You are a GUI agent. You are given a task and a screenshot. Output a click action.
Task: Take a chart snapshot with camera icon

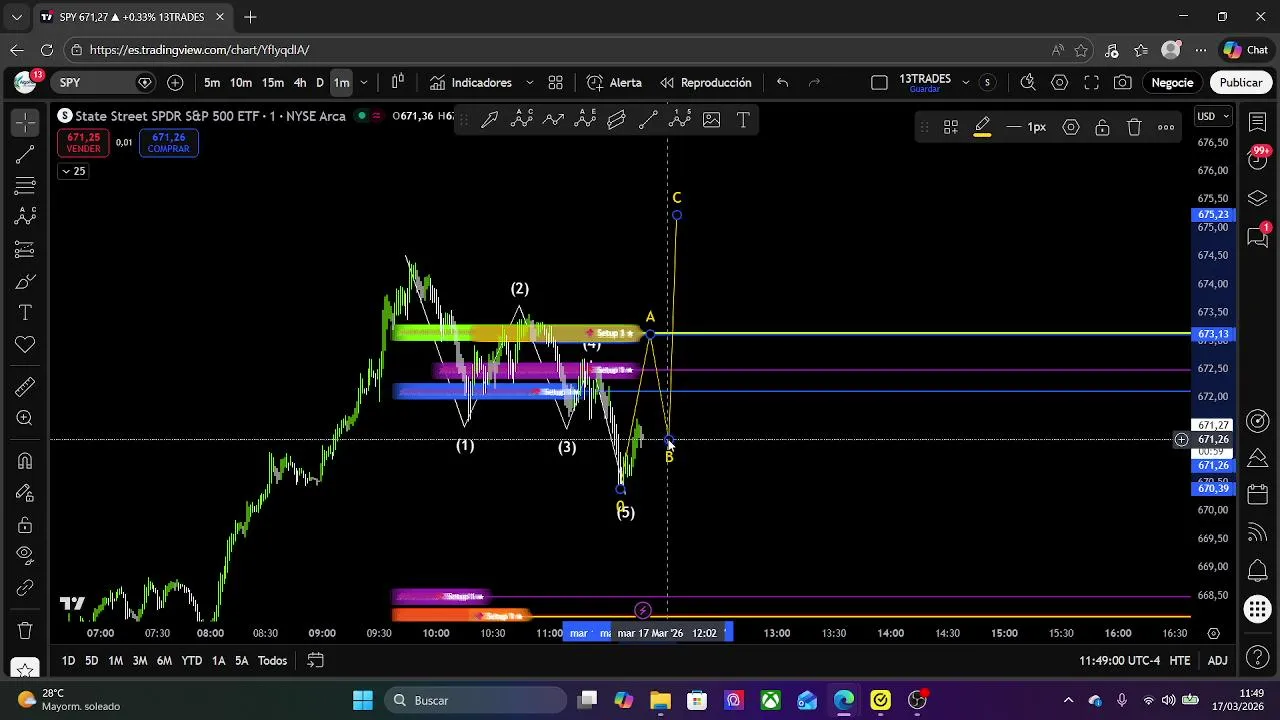point(1123,83)
